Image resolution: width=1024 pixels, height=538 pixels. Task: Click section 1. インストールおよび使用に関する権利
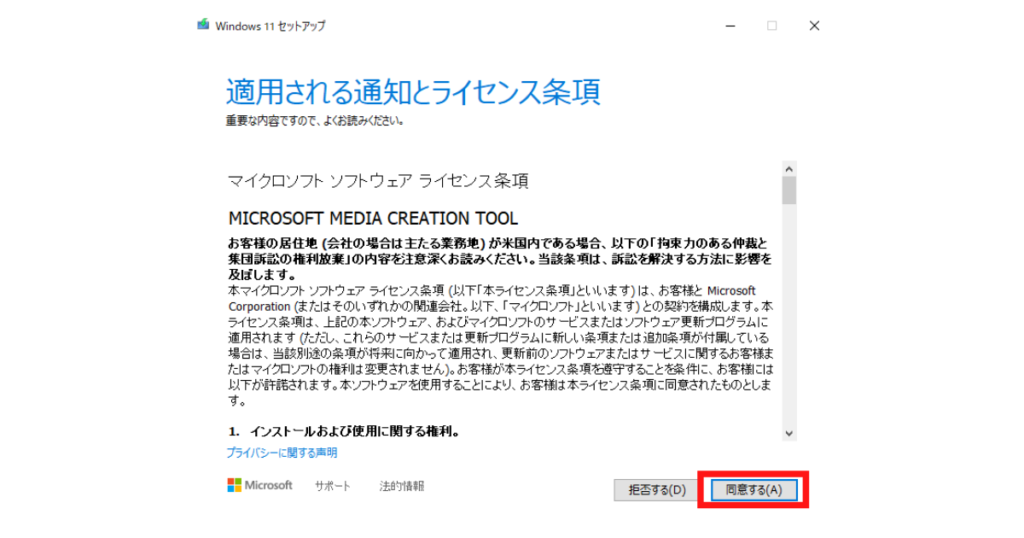[344, 432]
